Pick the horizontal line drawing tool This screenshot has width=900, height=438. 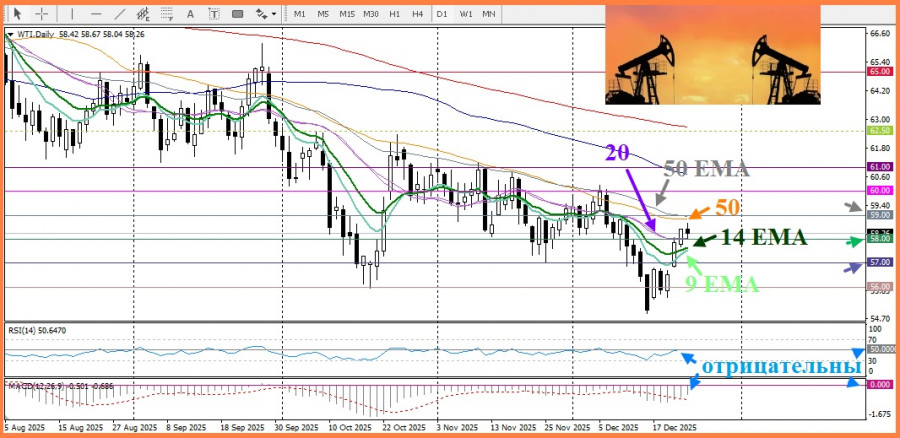(95, 14)
